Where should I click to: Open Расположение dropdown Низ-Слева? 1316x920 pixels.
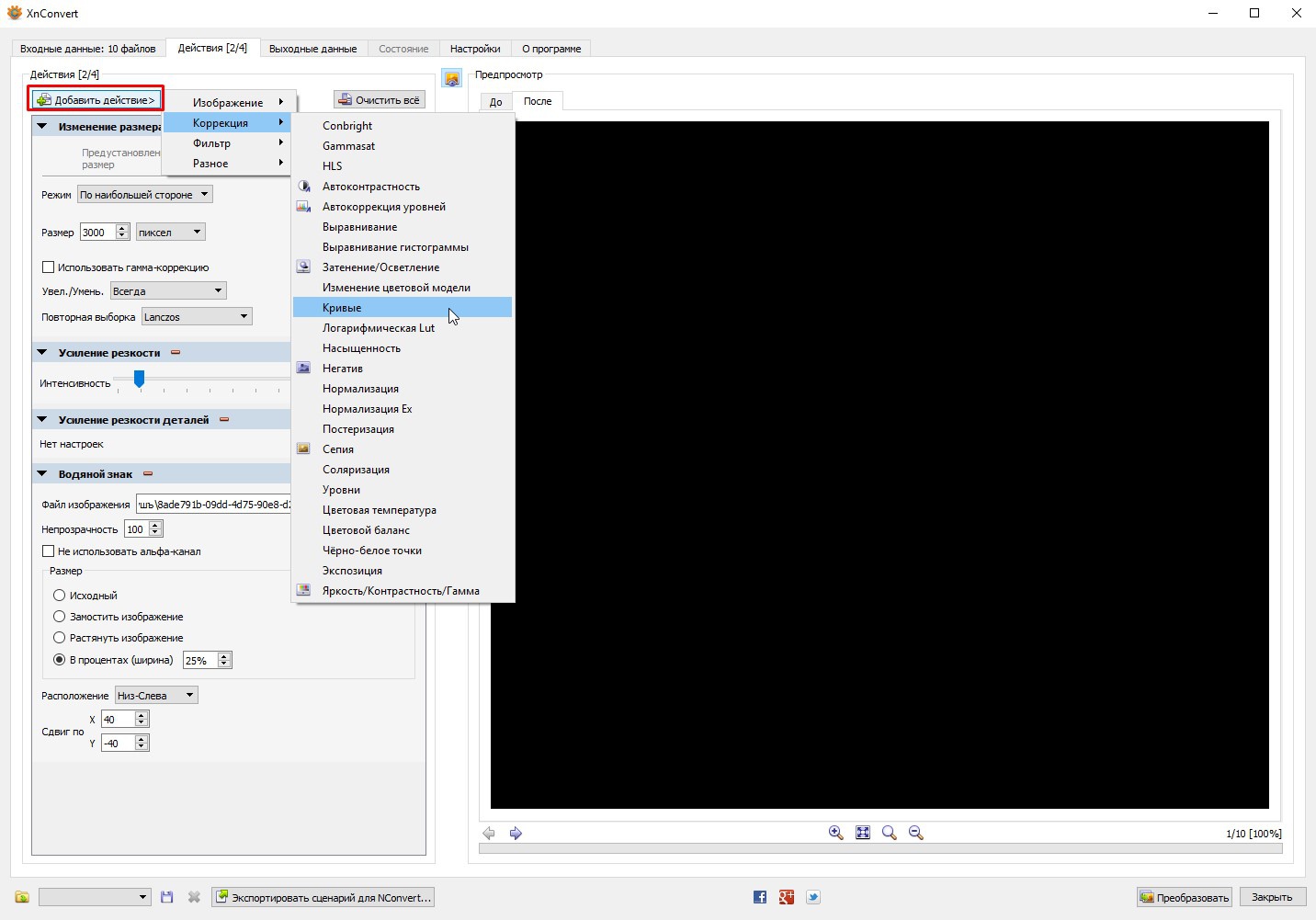point(156,696)
